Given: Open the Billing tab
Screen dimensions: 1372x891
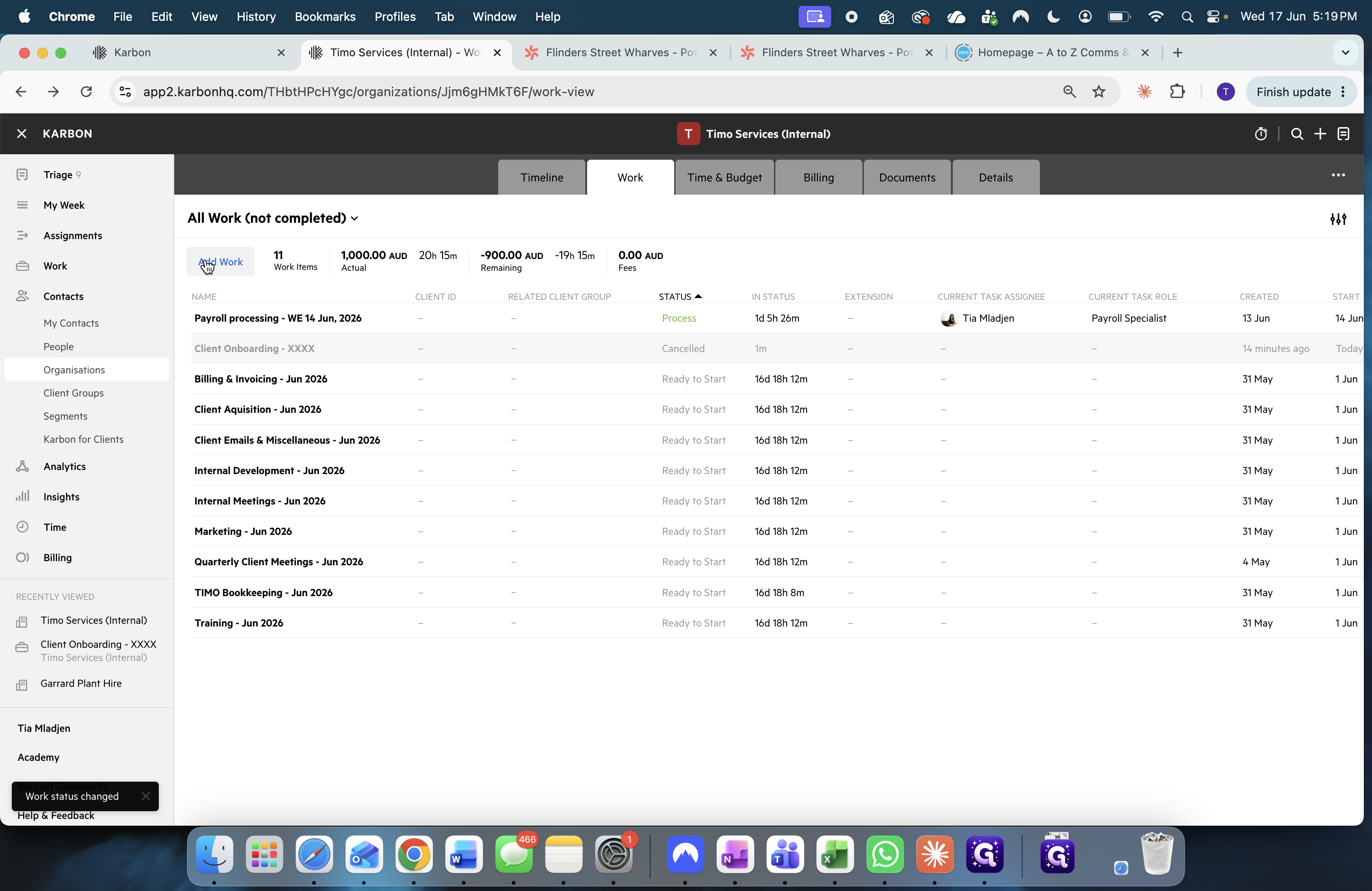Looking at the screenshot, I should 818,177.
